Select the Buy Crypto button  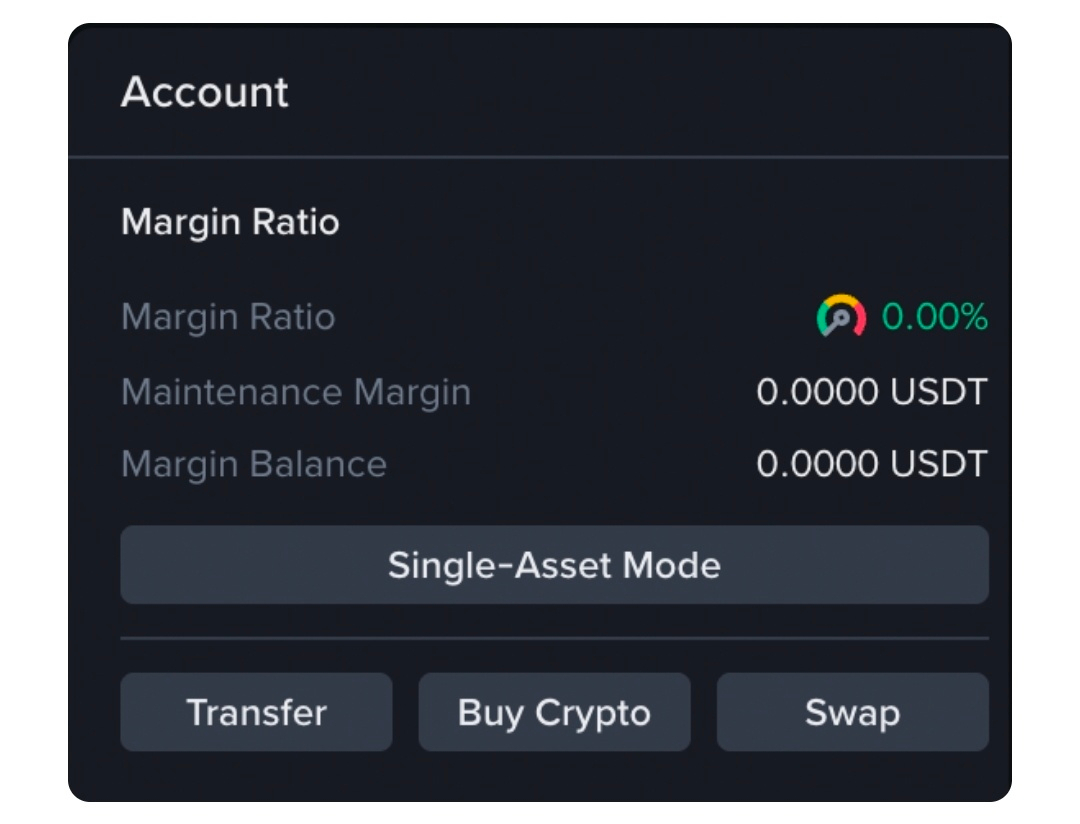point(554,712)
